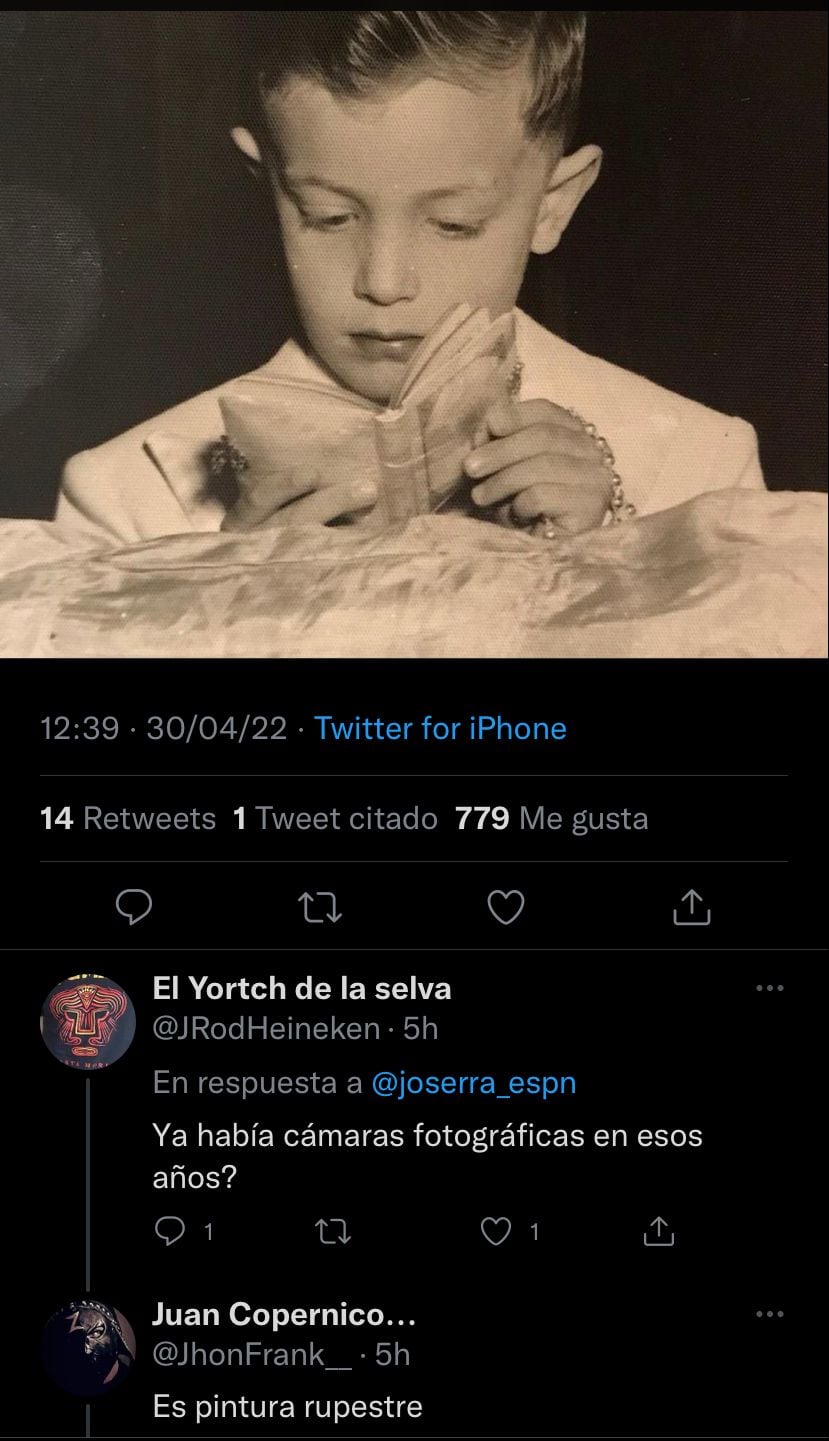The width and height of the screenshot is (829, 1441).
Task: Open more options for Juan Copernico's reply
Action: [769, 1314]
